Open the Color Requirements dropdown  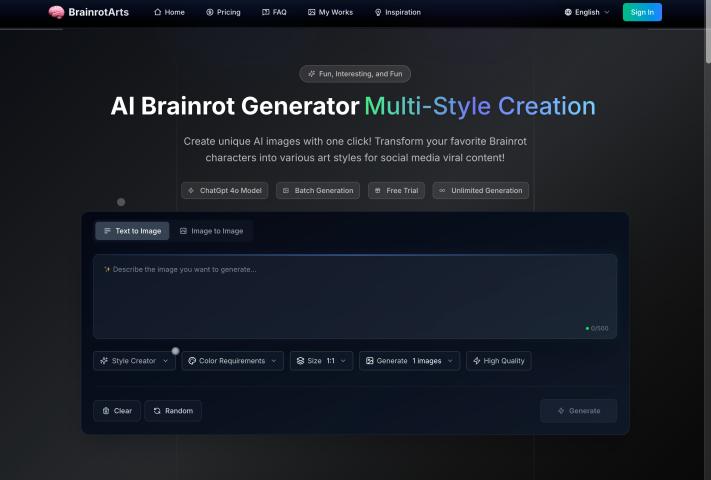tap(232, 361)
